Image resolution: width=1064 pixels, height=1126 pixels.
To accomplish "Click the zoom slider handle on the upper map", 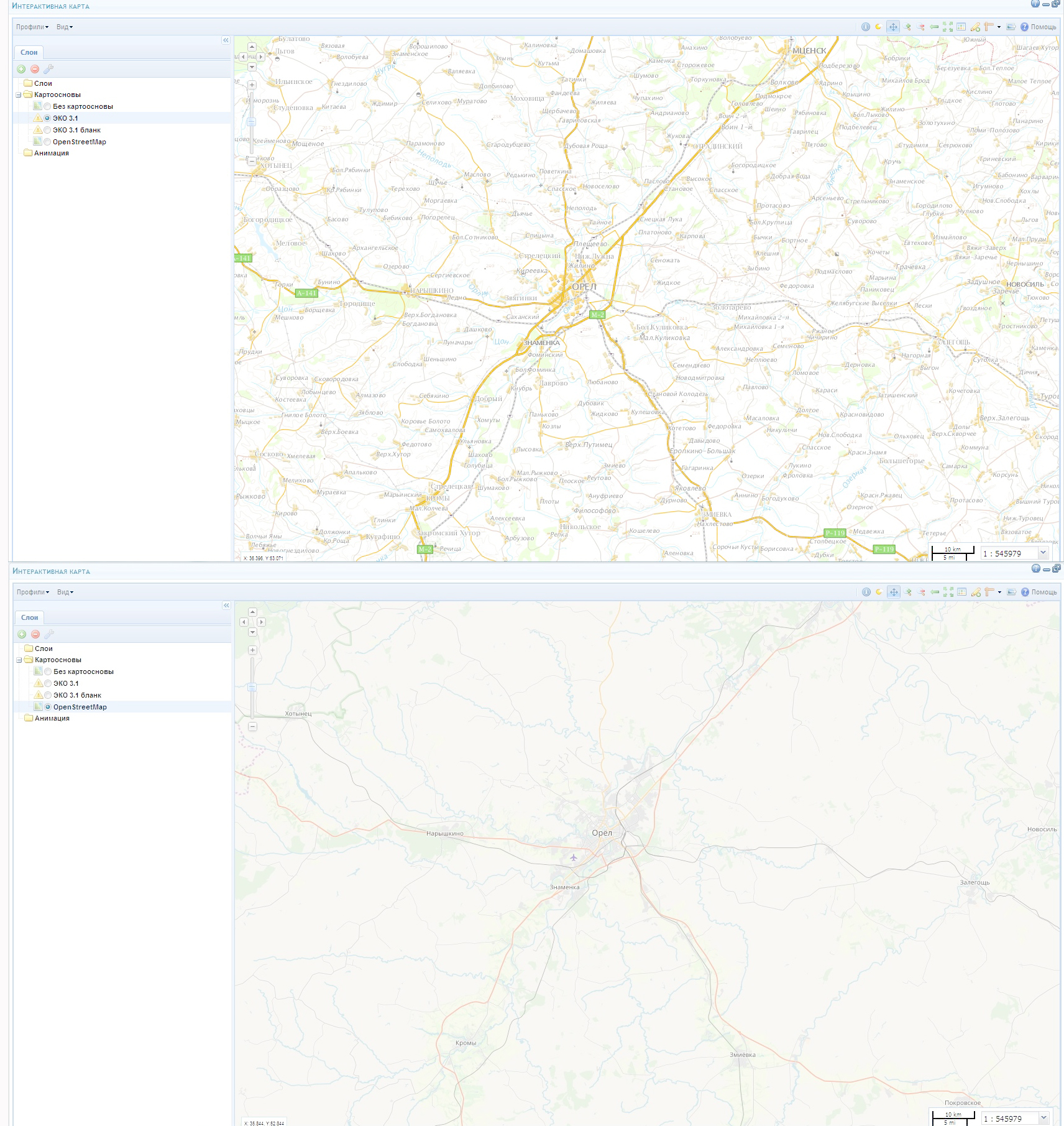I will pyautogui.click(x=252, y=122).
